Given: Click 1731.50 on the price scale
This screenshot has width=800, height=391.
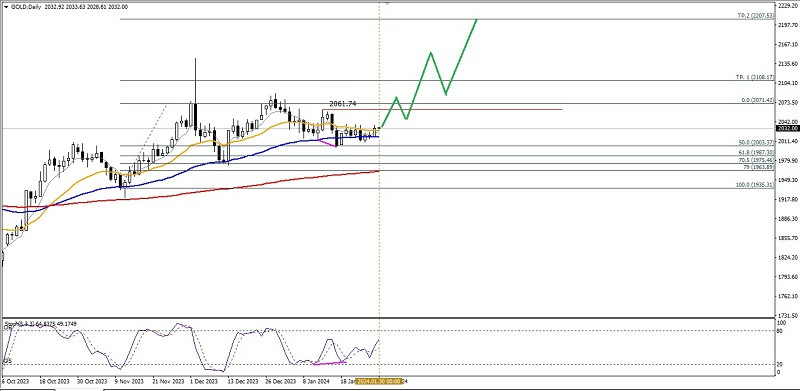Looking at the screenshot, I should (x=788, y=315).
